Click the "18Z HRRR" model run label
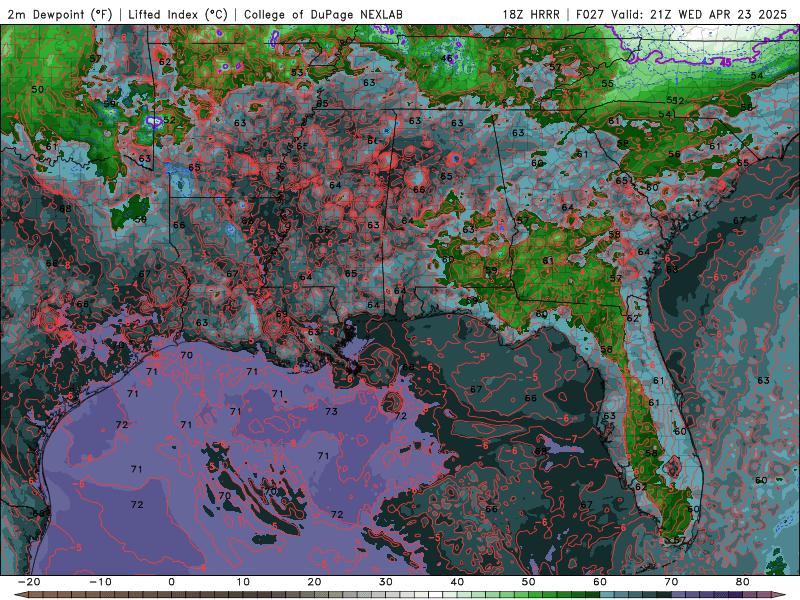The image size is (800, 600). (x=531, y=14)
